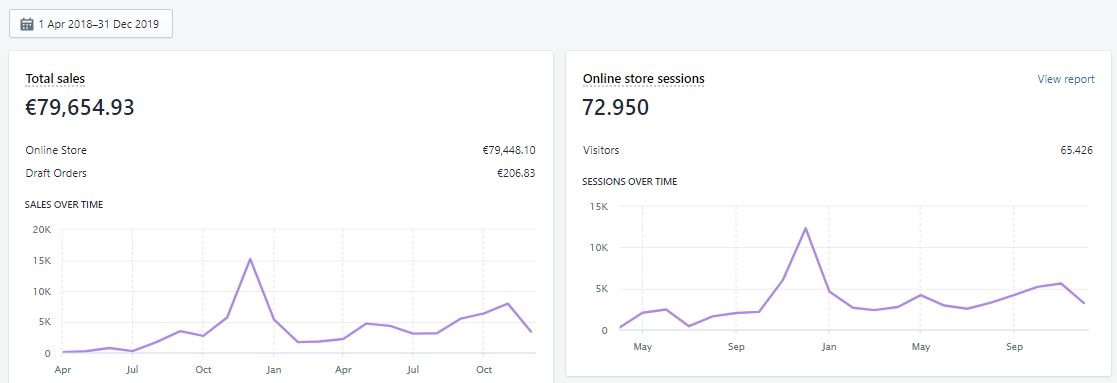This screenshot has height=383, width=1117.
Task: Click the sales chart peak near 15K
Action: pos(250,259)
